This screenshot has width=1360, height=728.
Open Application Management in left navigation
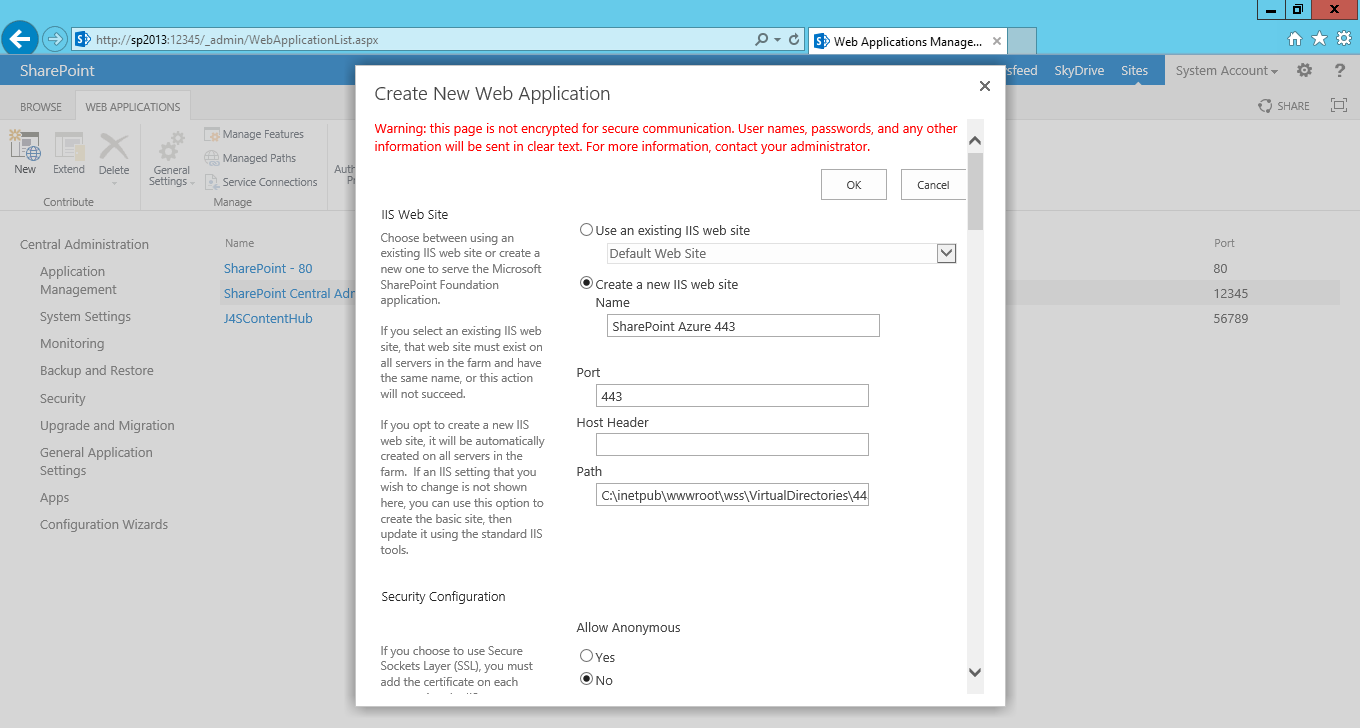coord(78,281)
